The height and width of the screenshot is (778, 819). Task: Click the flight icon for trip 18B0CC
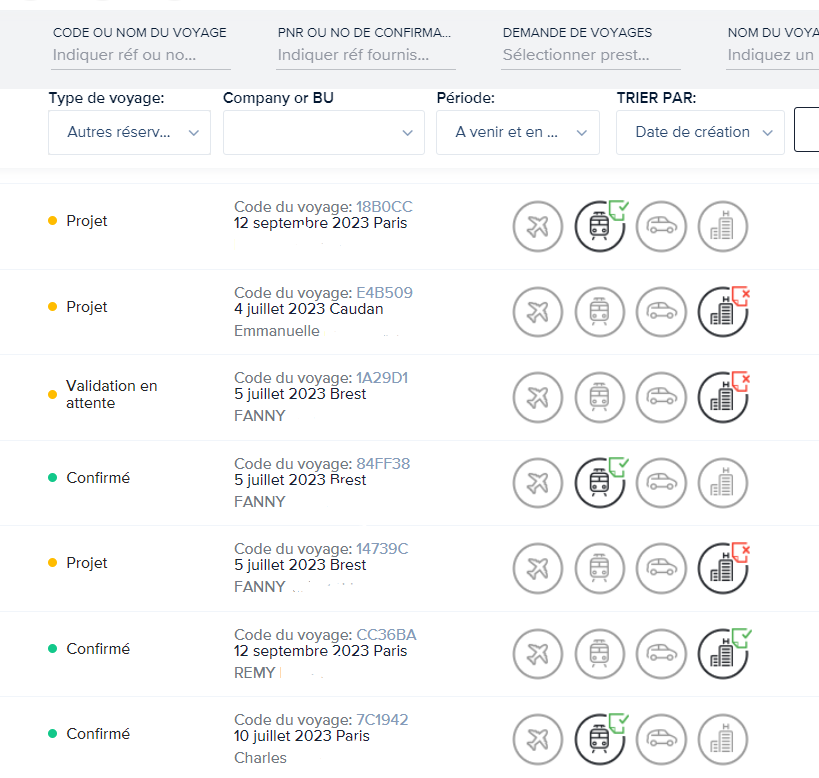(538, 226)
